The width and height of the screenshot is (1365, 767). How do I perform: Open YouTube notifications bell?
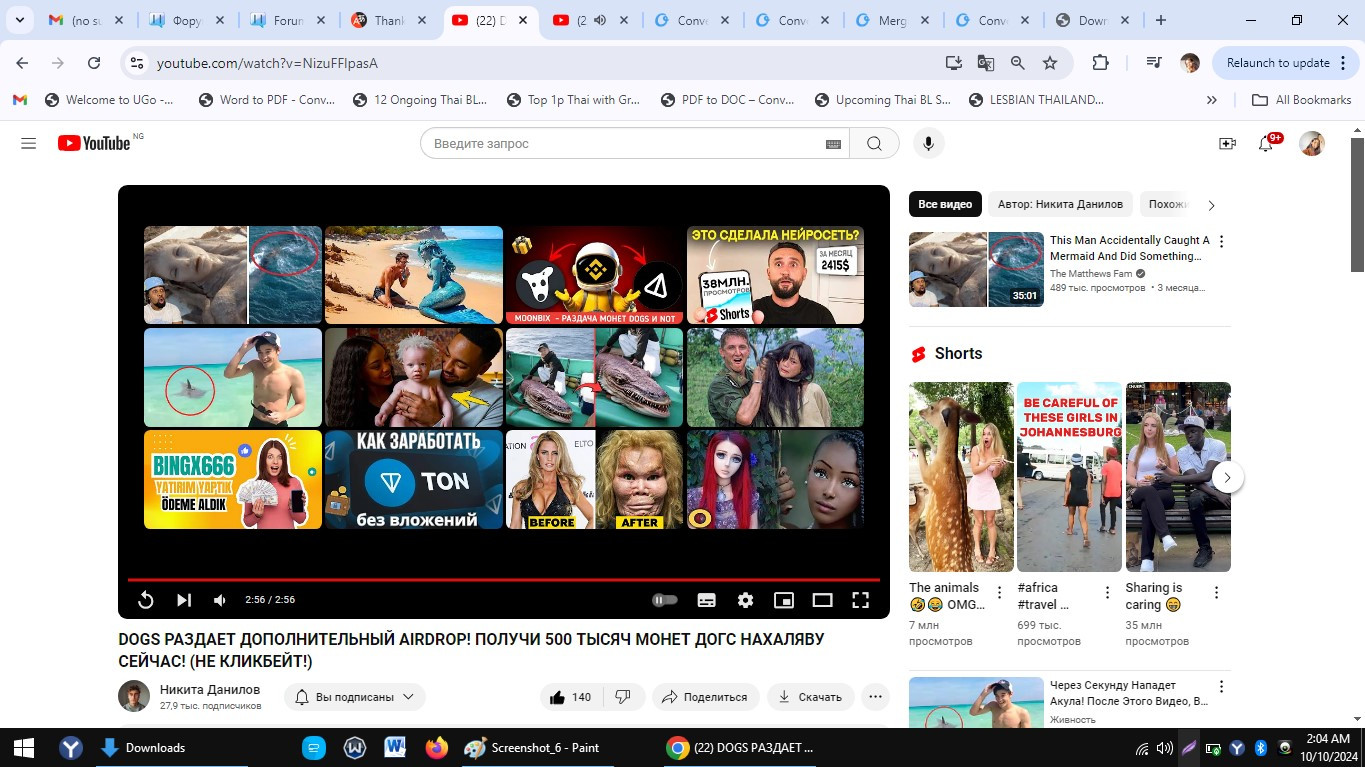[1266, 143]
